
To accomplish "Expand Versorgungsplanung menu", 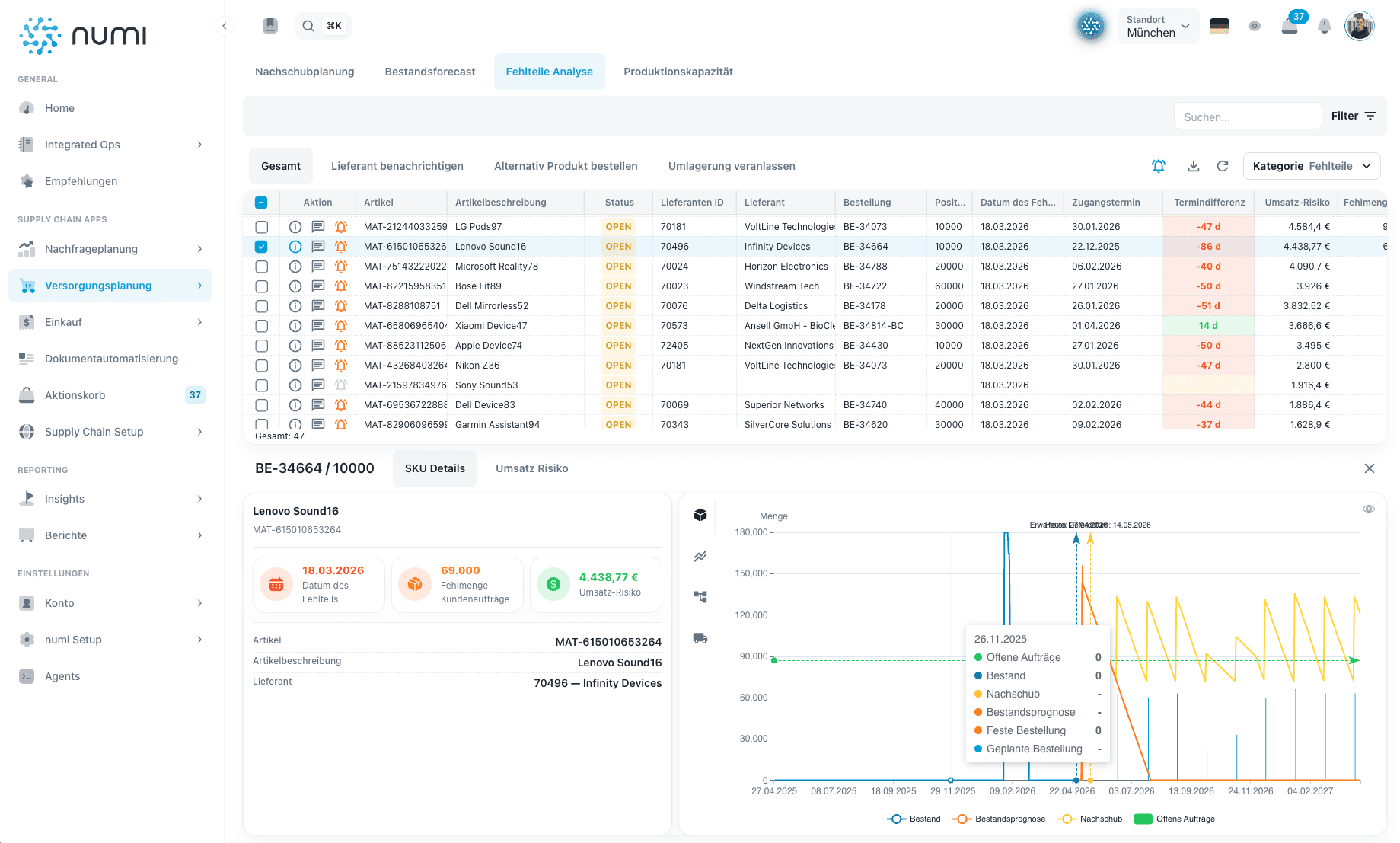I will tap(110, 286).
